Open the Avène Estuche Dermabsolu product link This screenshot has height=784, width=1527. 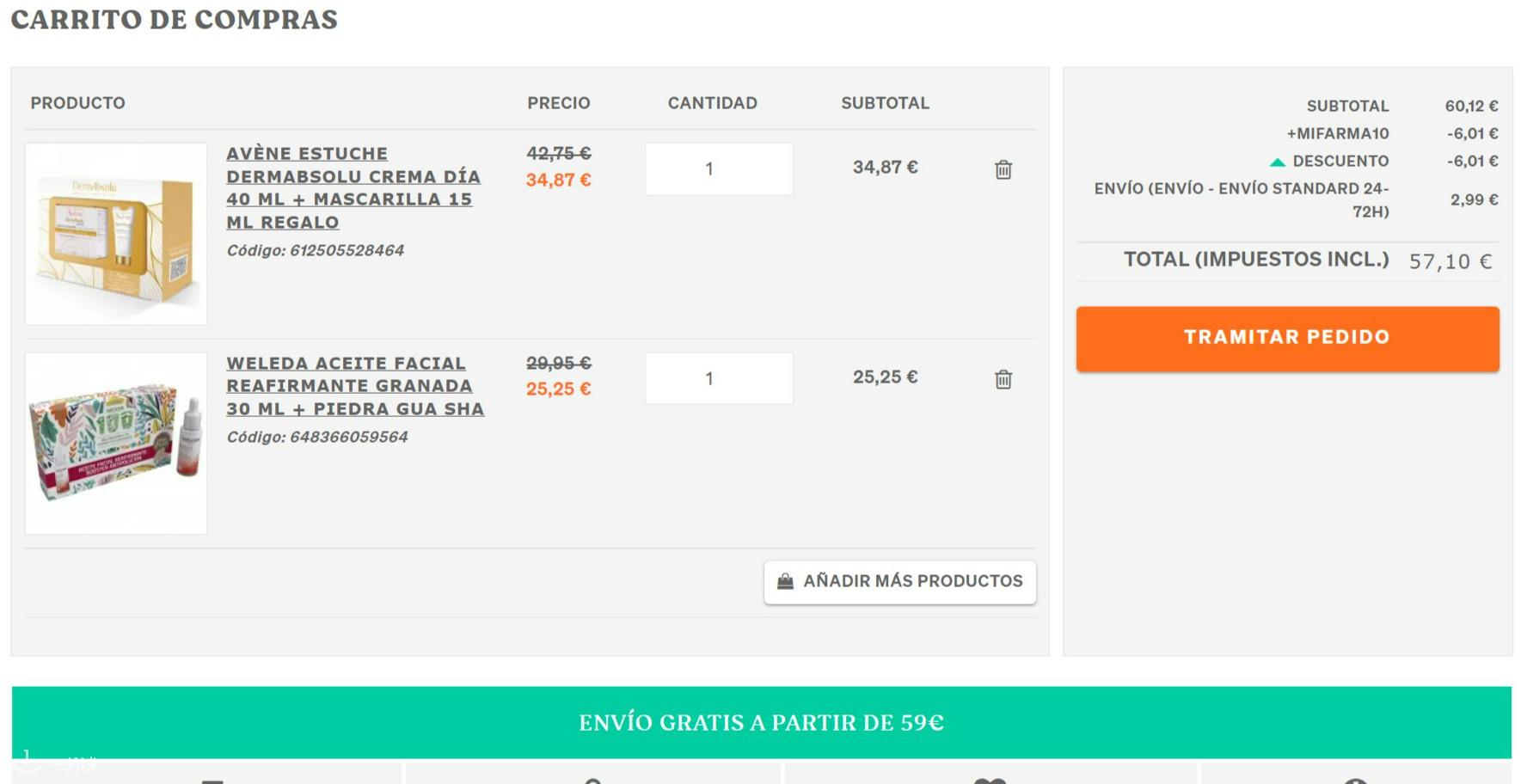coord(353,187)
